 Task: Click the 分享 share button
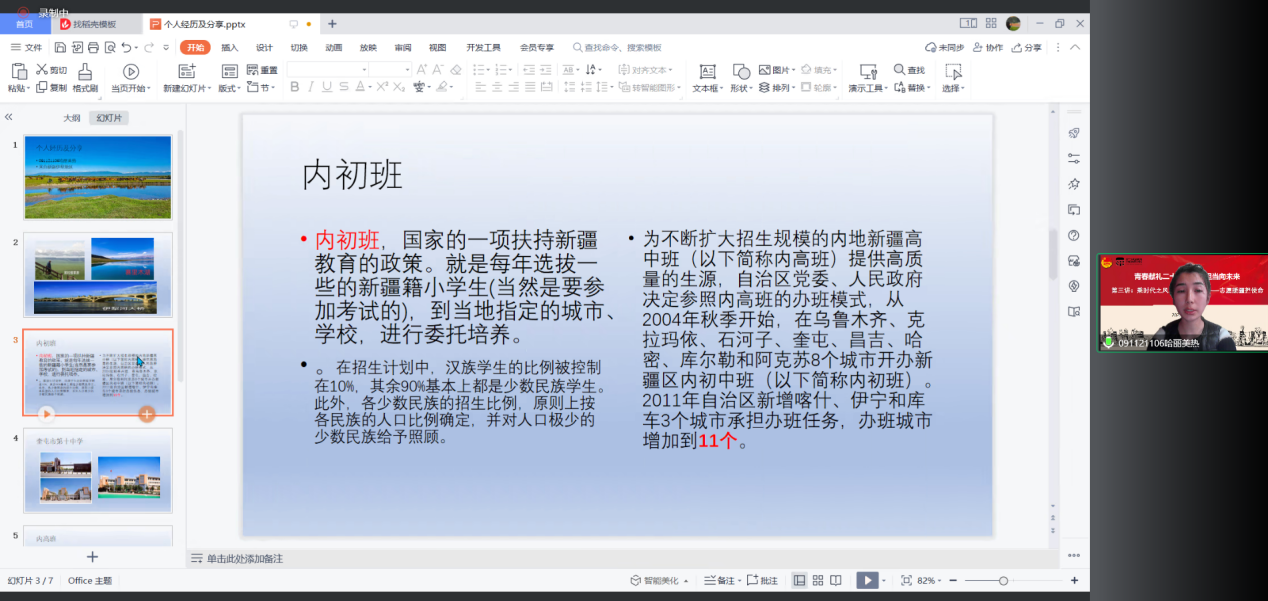coord(1026,47)
